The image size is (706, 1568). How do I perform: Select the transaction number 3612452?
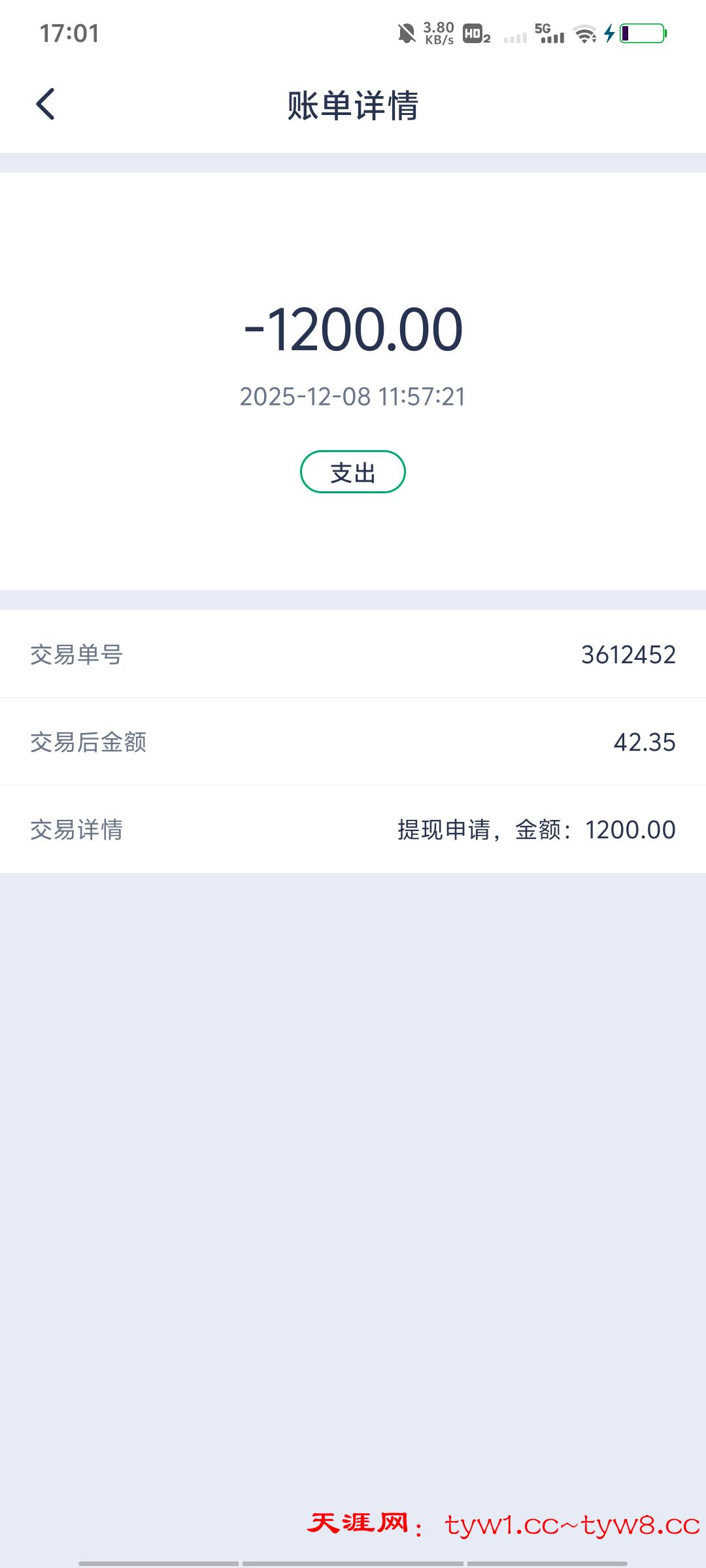(628, 655)
